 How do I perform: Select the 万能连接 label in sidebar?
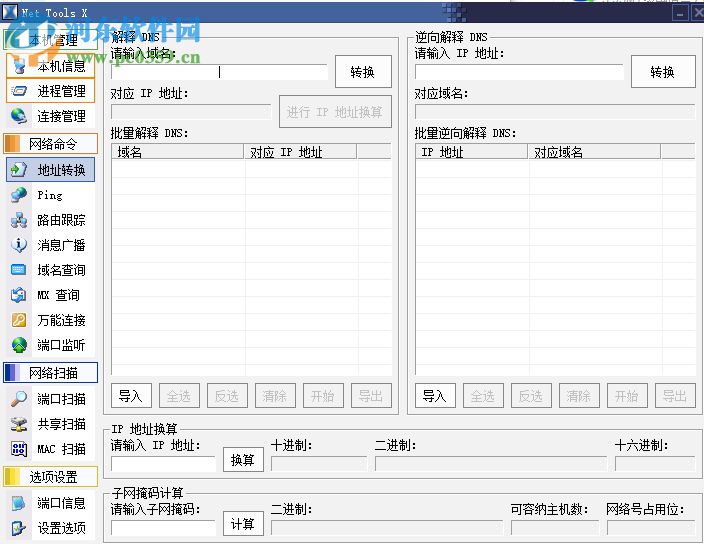click(62, 320)
